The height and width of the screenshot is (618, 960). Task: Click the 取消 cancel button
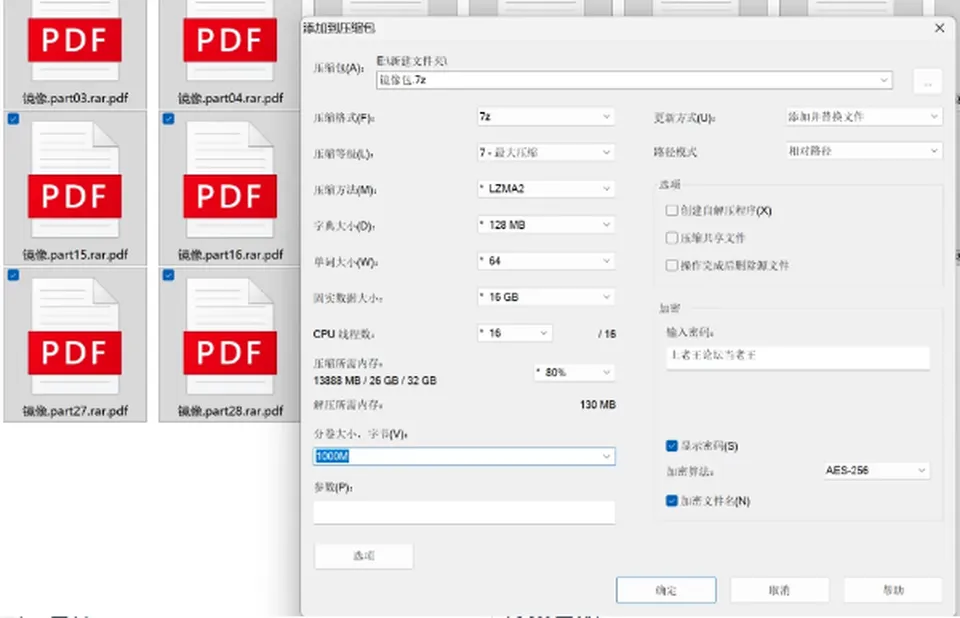coord(779,590)
